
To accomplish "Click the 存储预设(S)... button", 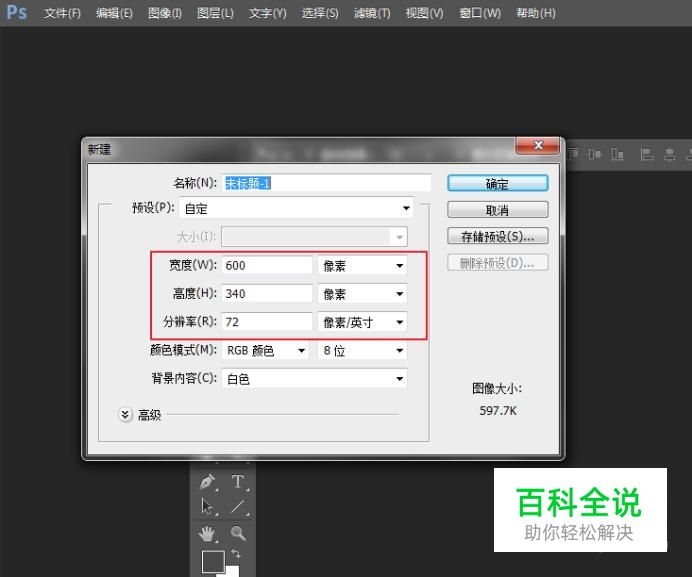I will point(497,236).
